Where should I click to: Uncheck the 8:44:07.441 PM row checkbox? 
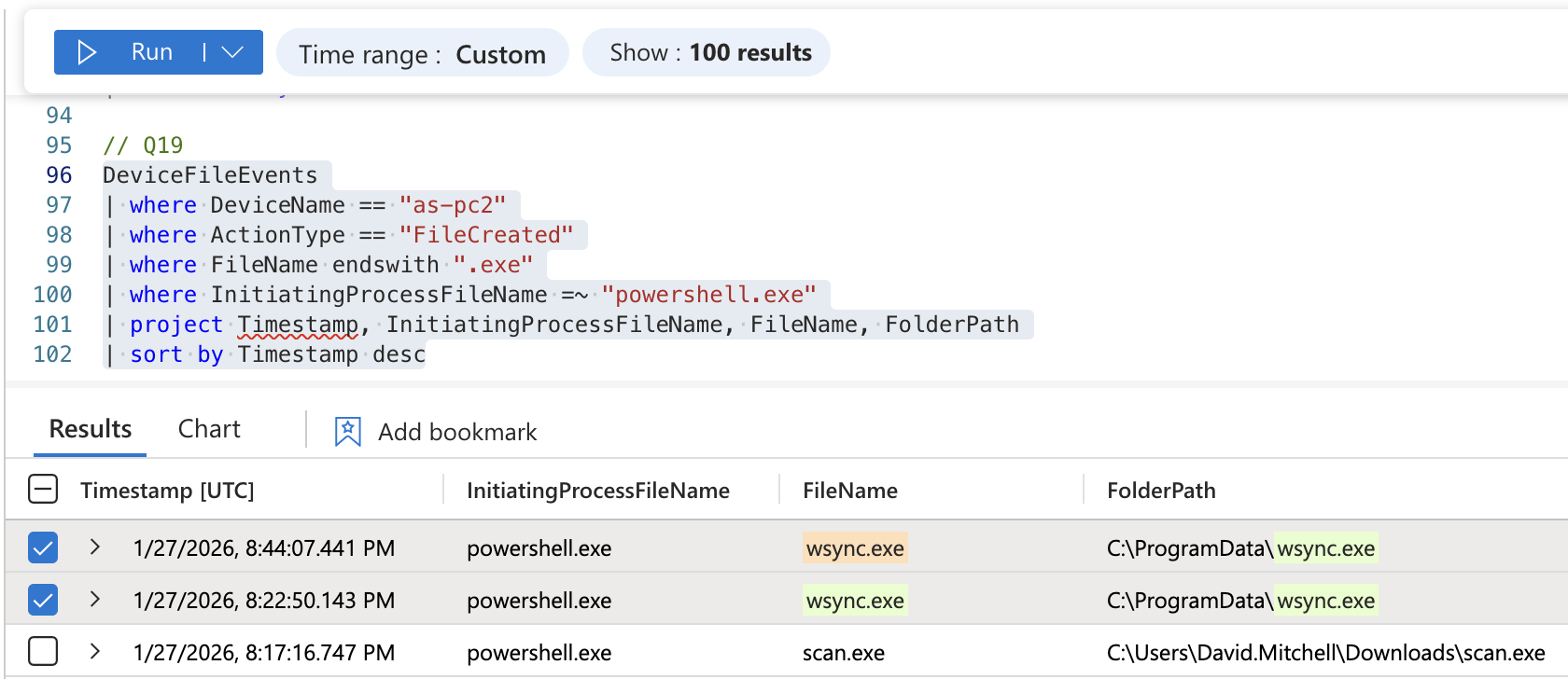tap(43, 547)
